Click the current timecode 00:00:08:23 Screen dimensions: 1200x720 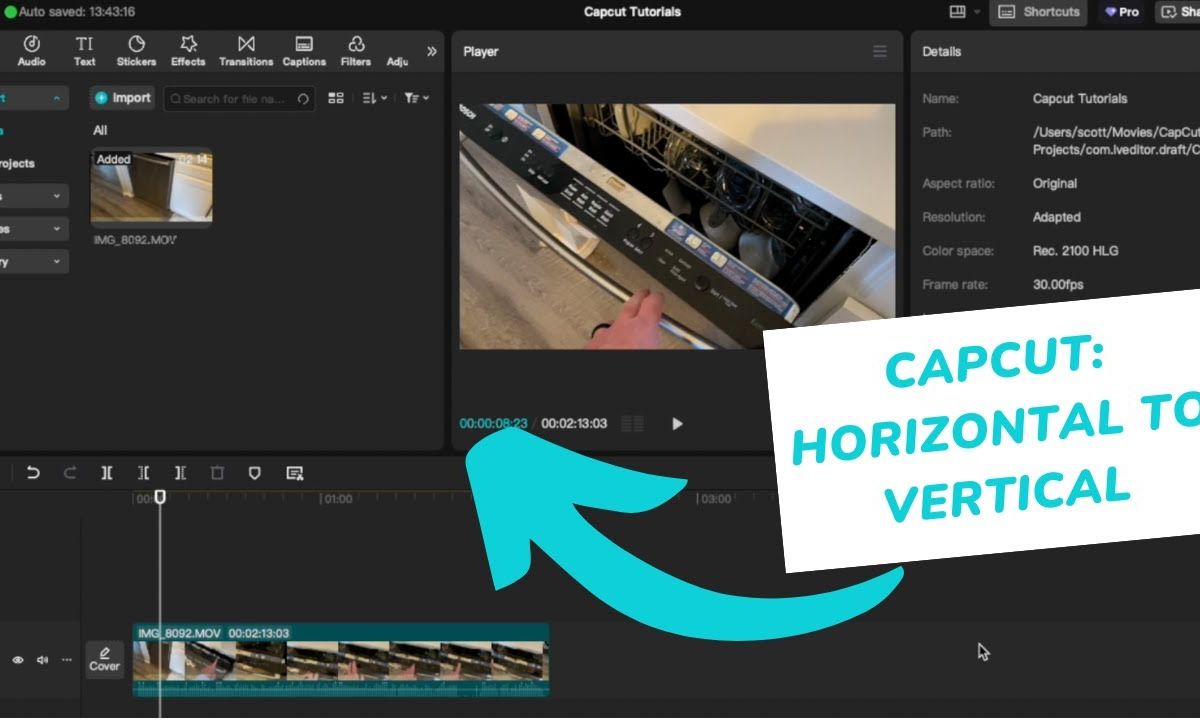pyautogui.click(x=493, y=423)
